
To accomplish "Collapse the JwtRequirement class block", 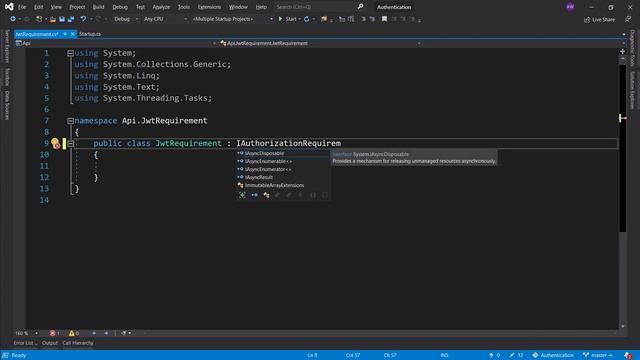I will pos(70,144).
